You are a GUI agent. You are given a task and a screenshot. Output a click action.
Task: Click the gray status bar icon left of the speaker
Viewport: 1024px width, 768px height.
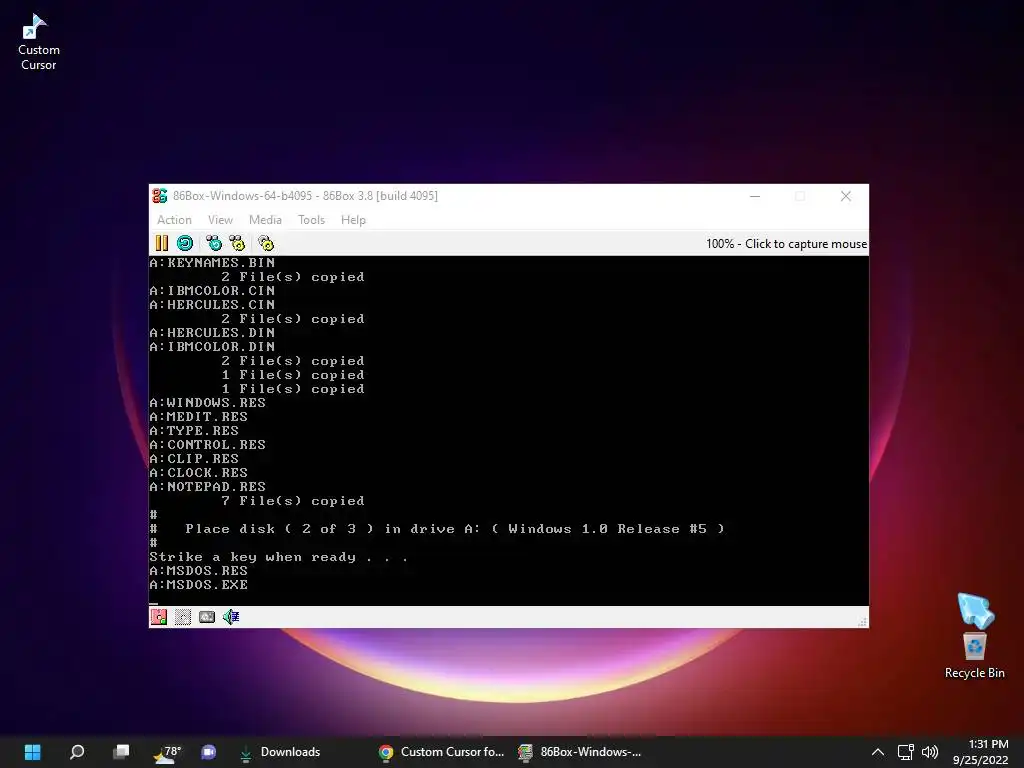coord(207,616)
